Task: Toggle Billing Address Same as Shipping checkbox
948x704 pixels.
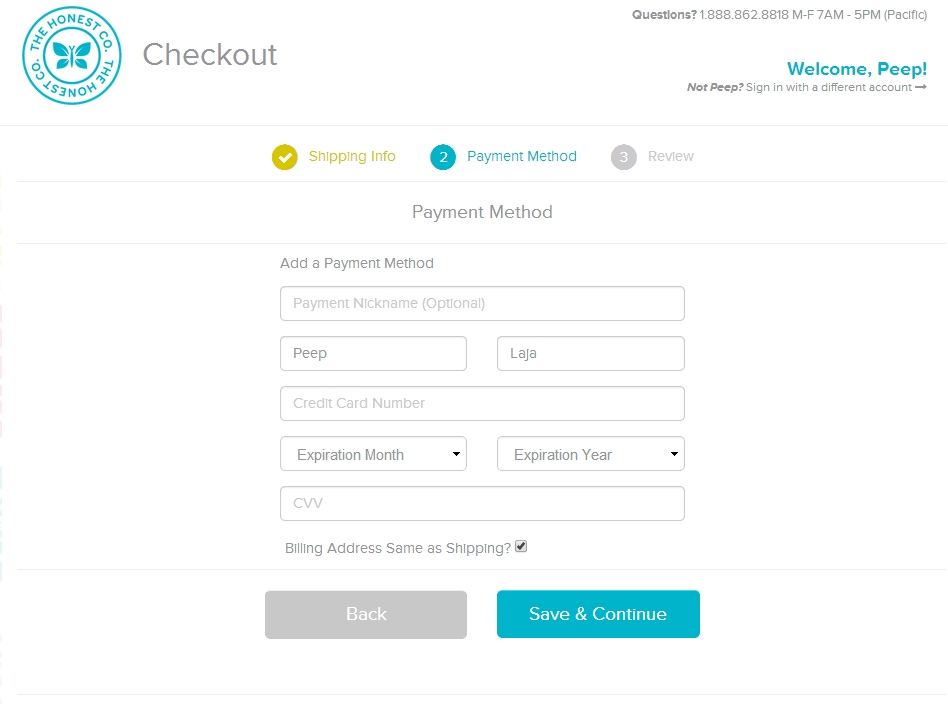Action: pyautogui.click(x=521, y=547)
